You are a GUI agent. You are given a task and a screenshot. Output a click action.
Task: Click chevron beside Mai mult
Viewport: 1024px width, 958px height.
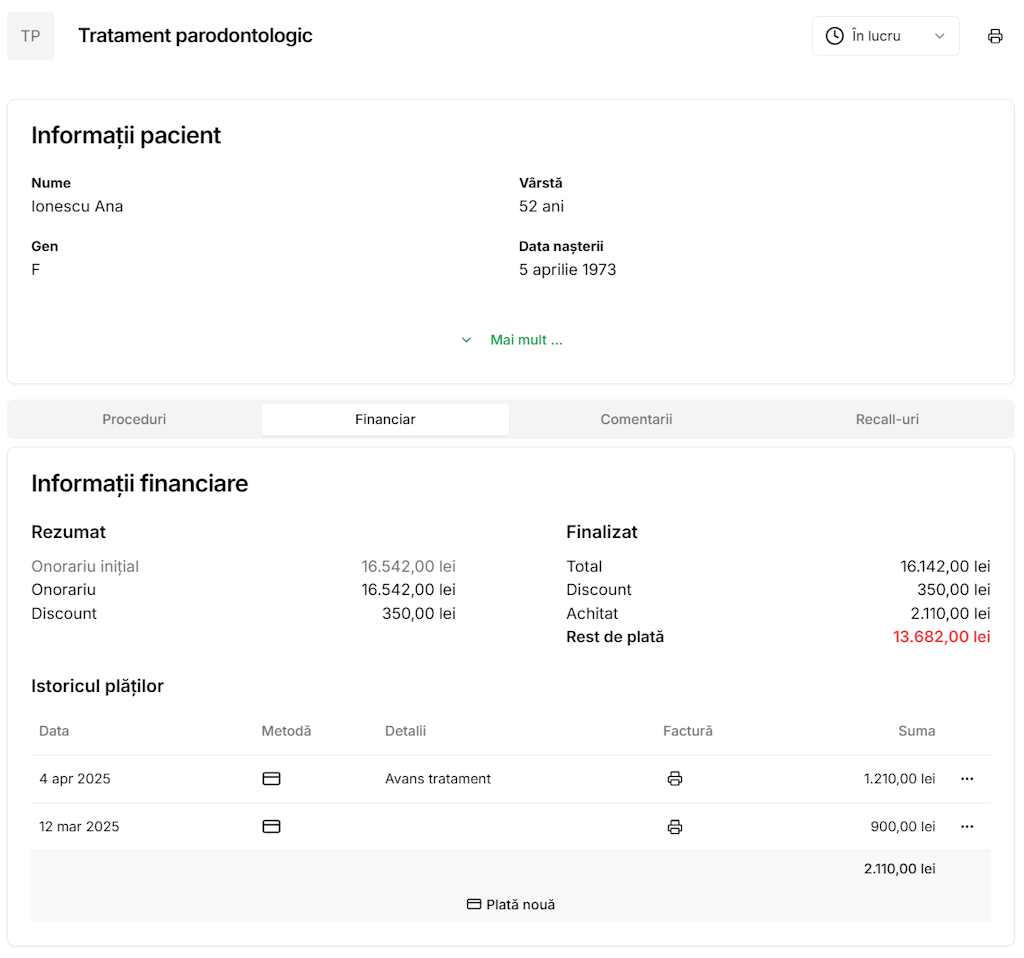click(x=466, y=340)
